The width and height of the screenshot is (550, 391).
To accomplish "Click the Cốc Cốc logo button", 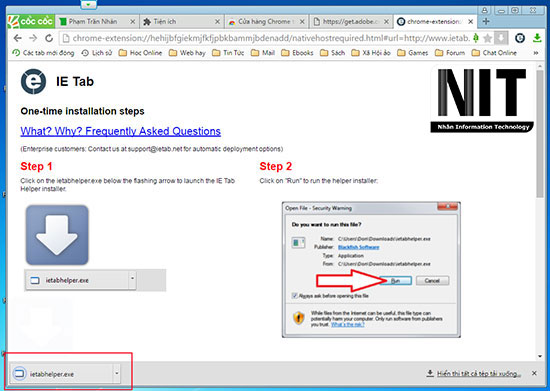I will pos(31,21).
